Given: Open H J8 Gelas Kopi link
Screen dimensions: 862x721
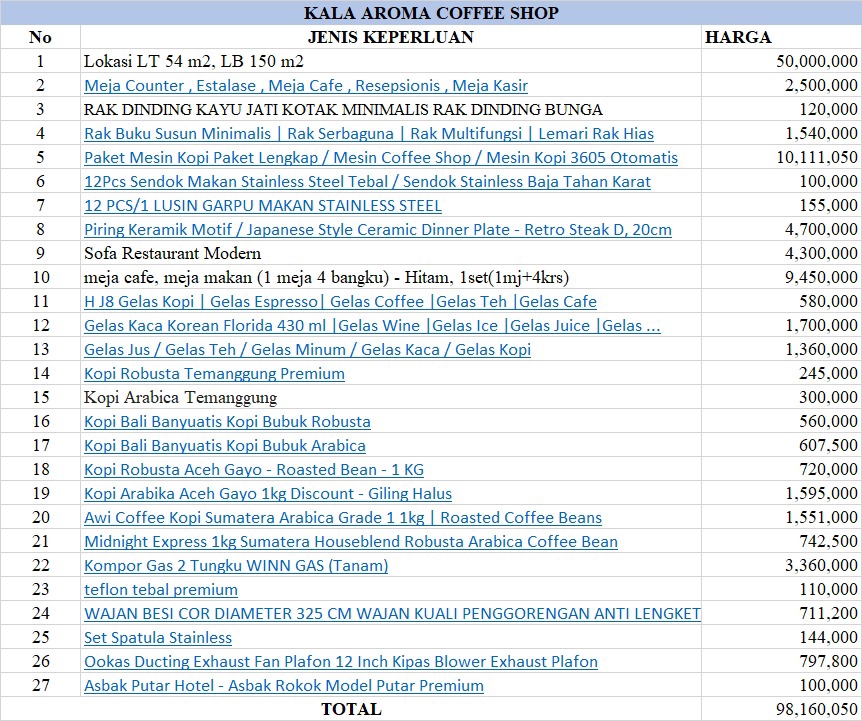Looking at the screenshot, I should (x=340, y=302).
